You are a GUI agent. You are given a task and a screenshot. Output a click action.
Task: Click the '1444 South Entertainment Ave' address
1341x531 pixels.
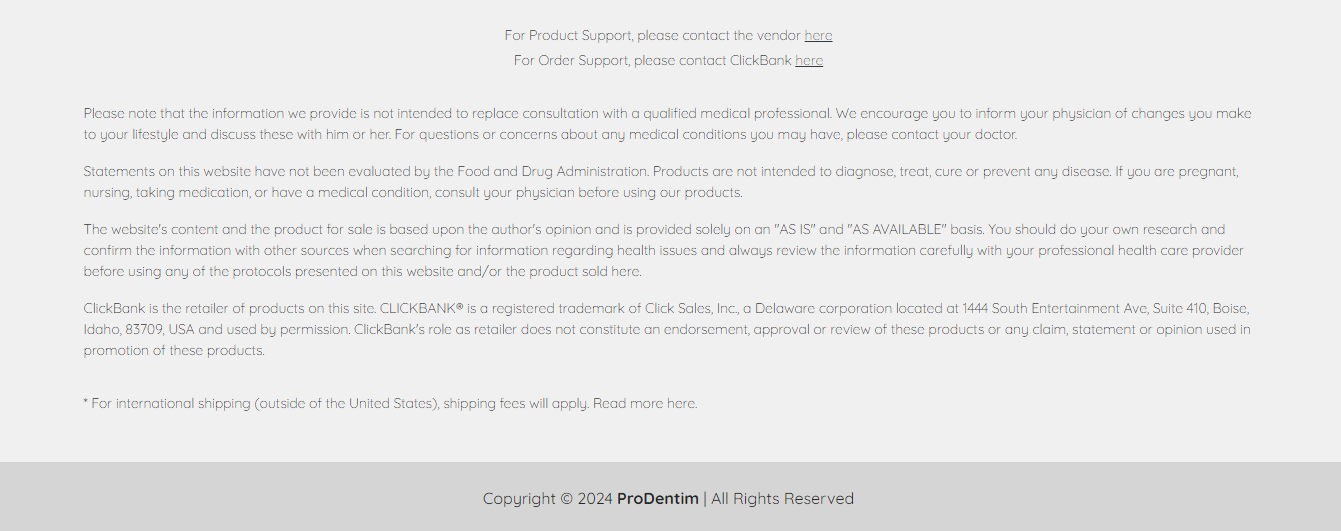1055,308
